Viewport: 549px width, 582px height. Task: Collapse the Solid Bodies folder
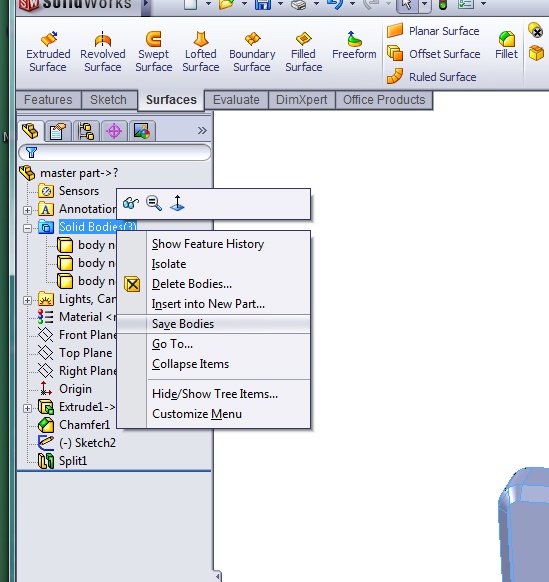(x=27, y=228)
